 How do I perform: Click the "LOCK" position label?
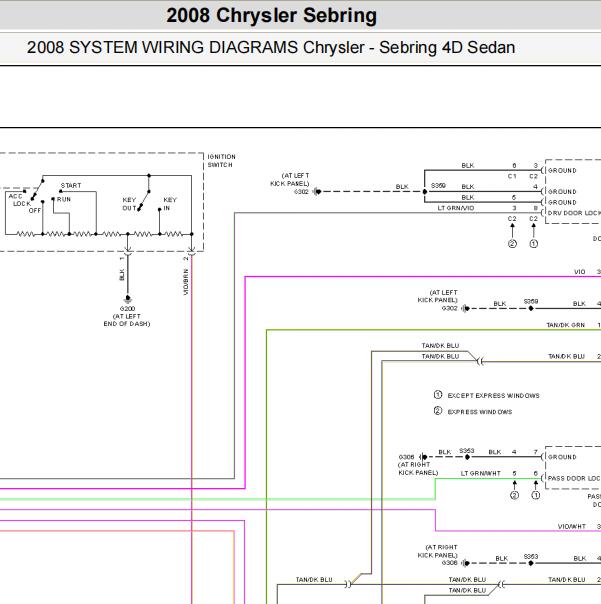(22, 203)
